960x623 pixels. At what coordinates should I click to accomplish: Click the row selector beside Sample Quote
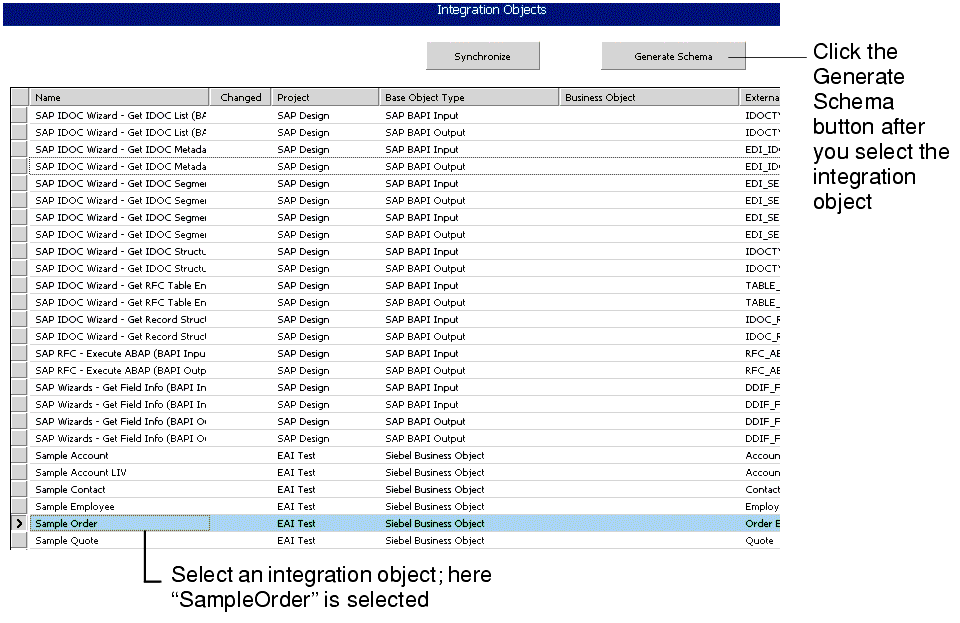(x=20, y=540)
